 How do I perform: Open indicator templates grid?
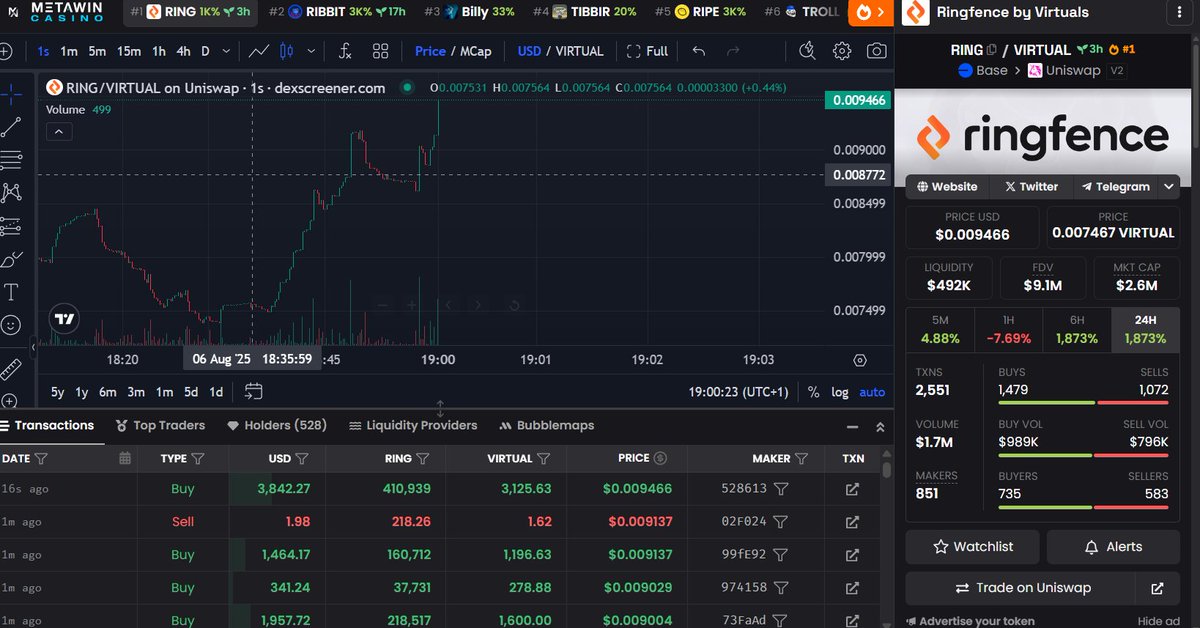[x=380, y=51]
